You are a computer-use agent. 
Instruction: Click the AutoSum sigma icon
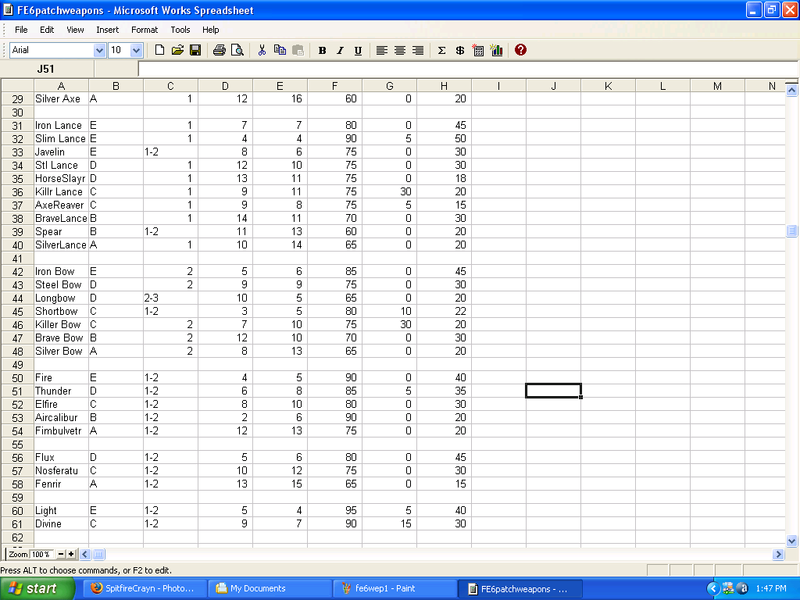click(x=441, y=50)
